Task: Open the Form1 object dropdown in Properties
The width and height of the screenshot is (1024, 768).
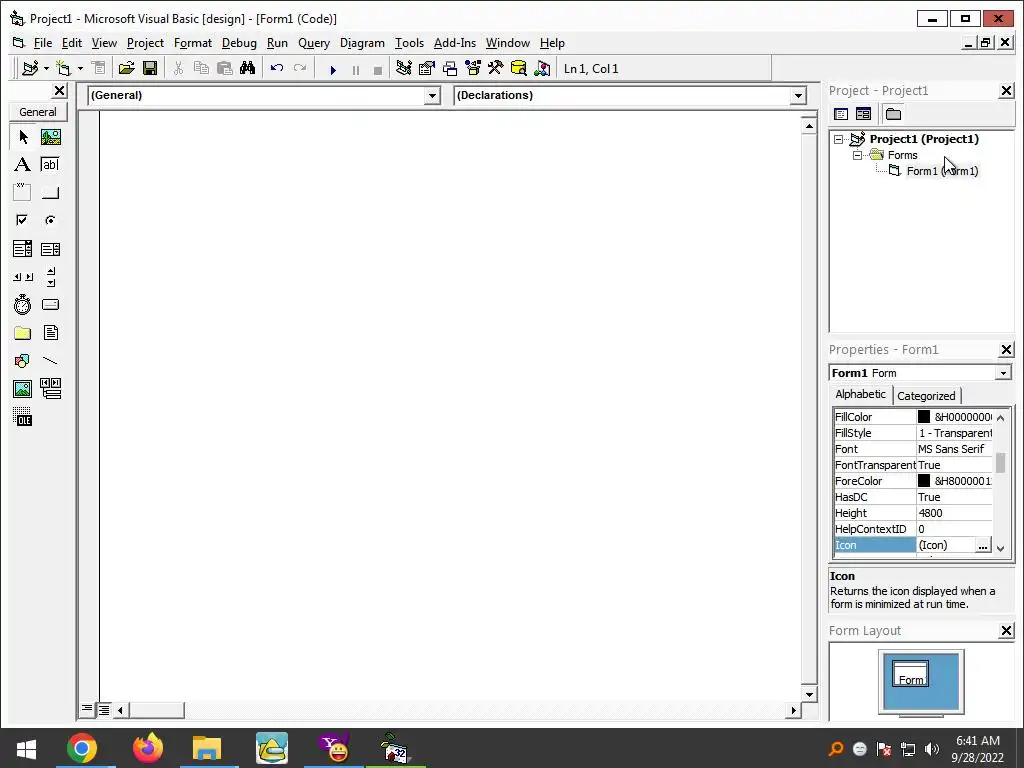Action: coord(1003,373)
